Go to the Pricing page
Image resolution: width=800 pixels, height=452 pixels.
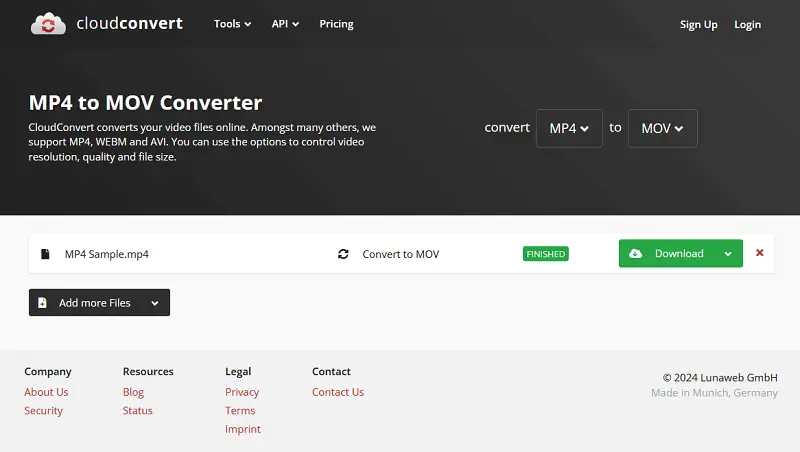pos(336,24)
